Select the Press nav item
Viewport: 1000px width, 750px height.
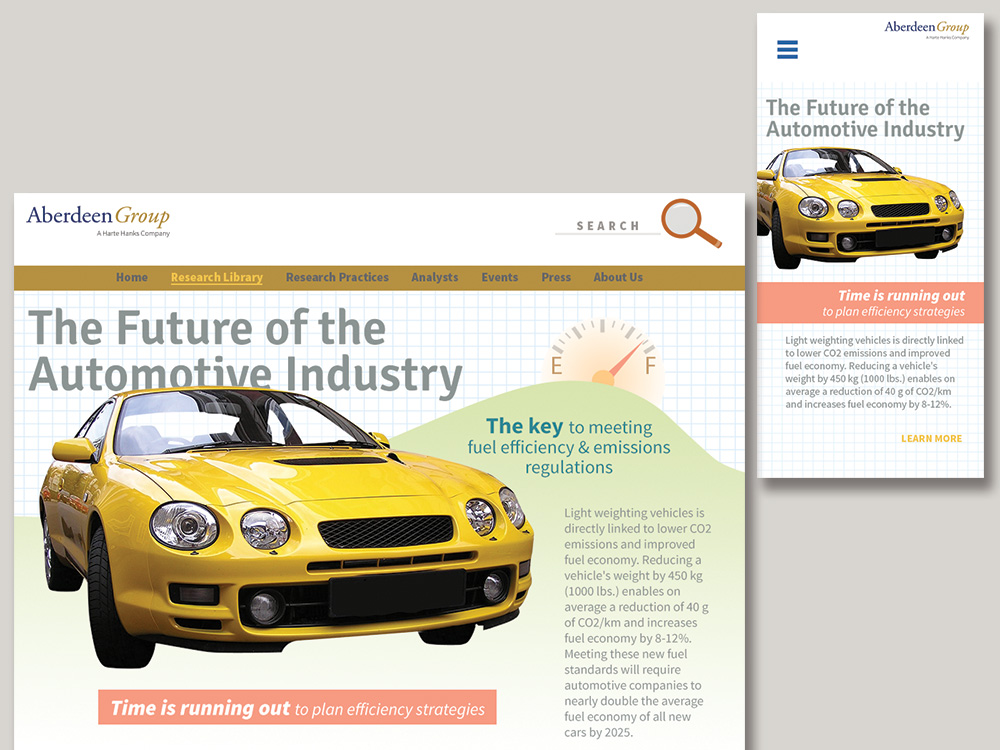coord(556,278)
